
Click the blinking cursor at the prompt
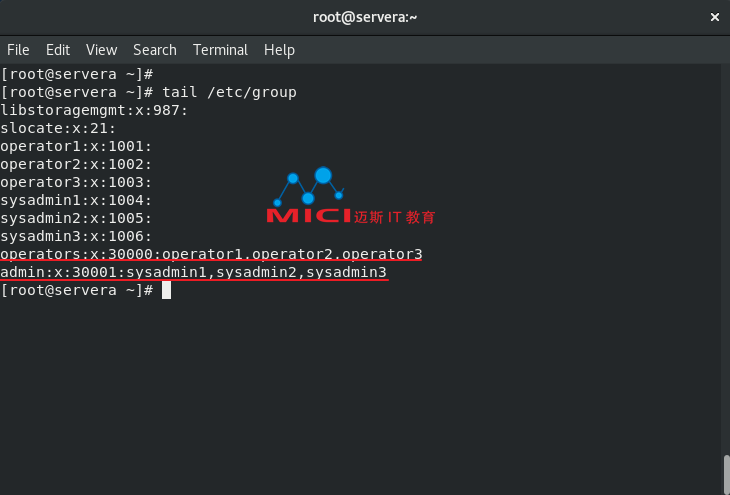(x=166, y=290)
